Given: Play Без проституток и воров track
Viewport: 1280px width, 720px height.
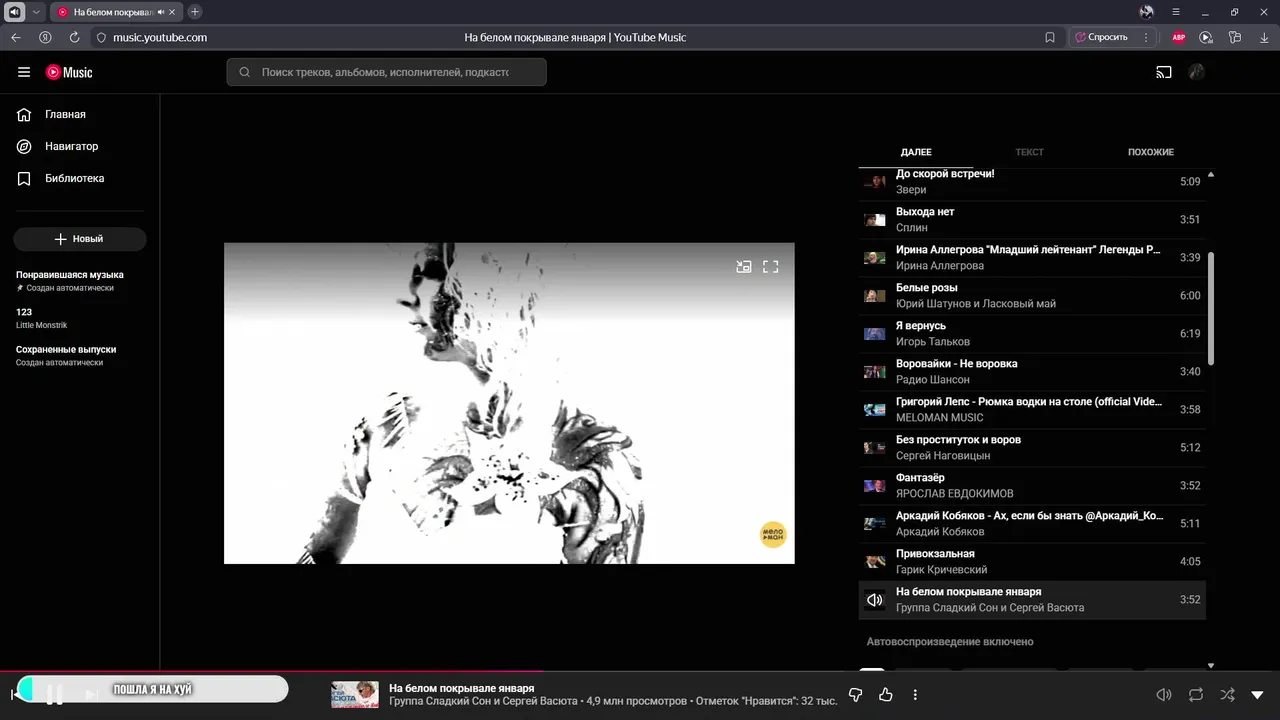Looking at the screenshot, I should 1032,447.
